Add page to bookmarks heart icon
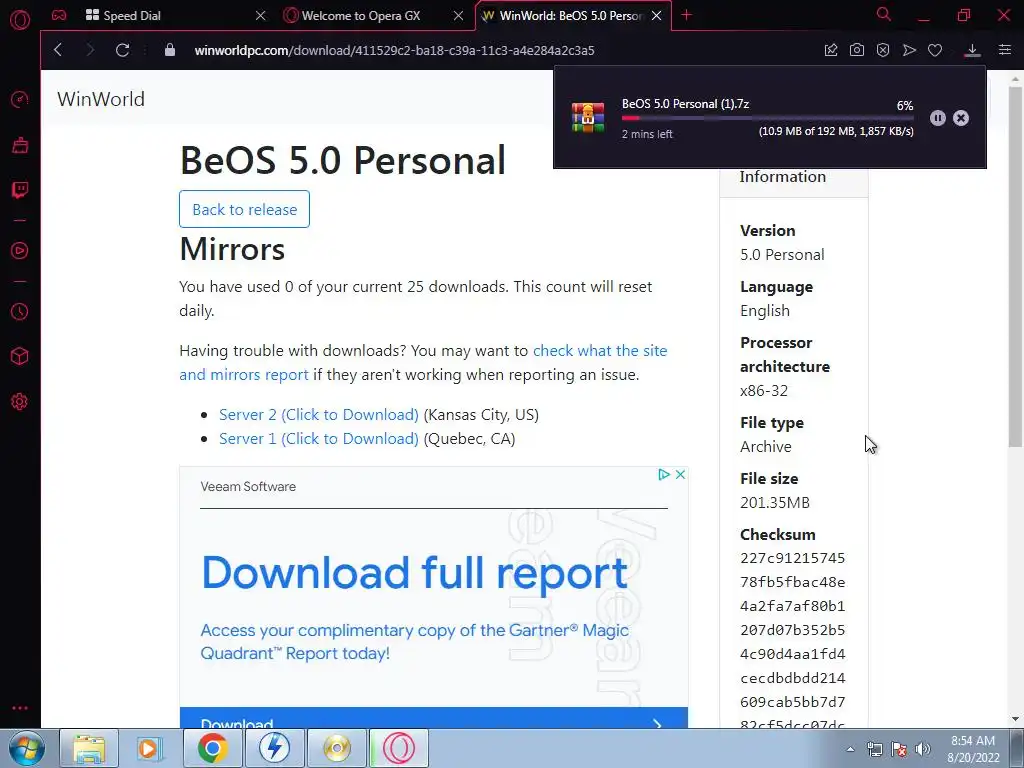This screenshot has height=768, width=1024. pos(935,50)
